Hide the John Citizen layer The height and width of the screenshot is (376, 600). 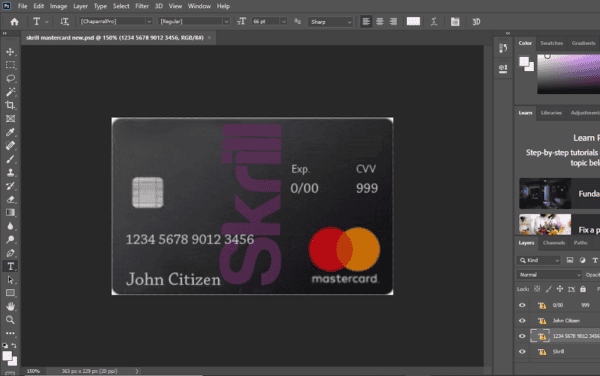(x=522, y=321)
